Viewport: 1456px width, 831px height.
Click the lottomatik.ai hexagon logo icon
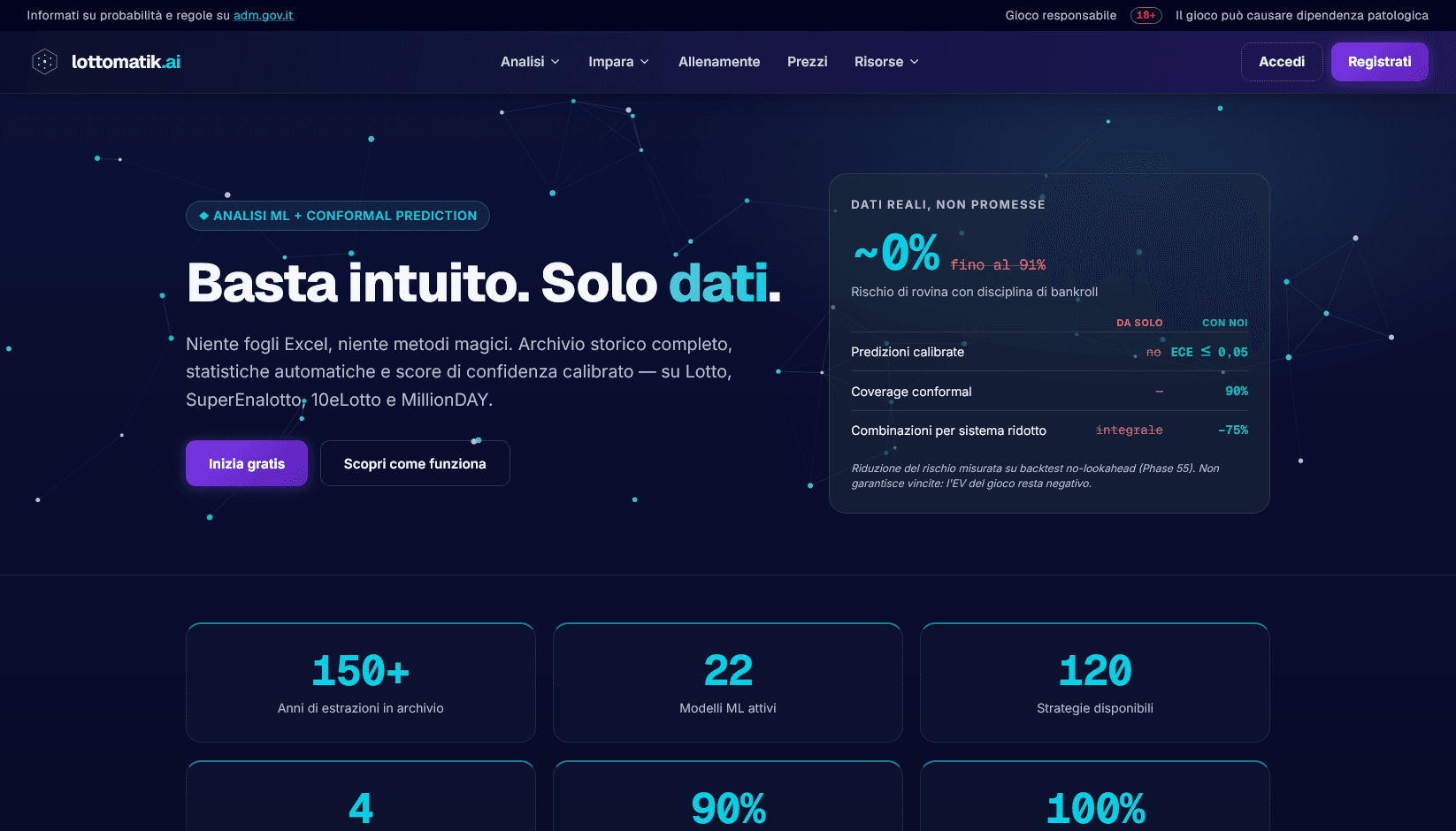coord(44,61)
